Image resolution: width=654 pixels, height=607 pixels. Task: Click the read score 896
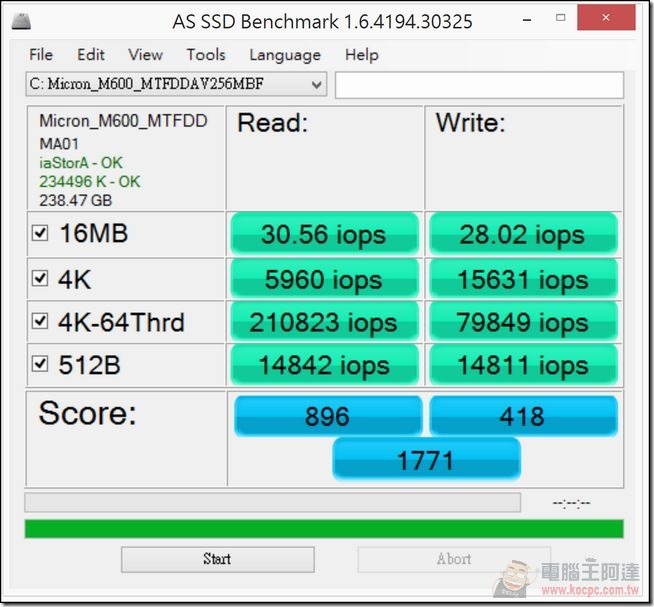(328, 416)
